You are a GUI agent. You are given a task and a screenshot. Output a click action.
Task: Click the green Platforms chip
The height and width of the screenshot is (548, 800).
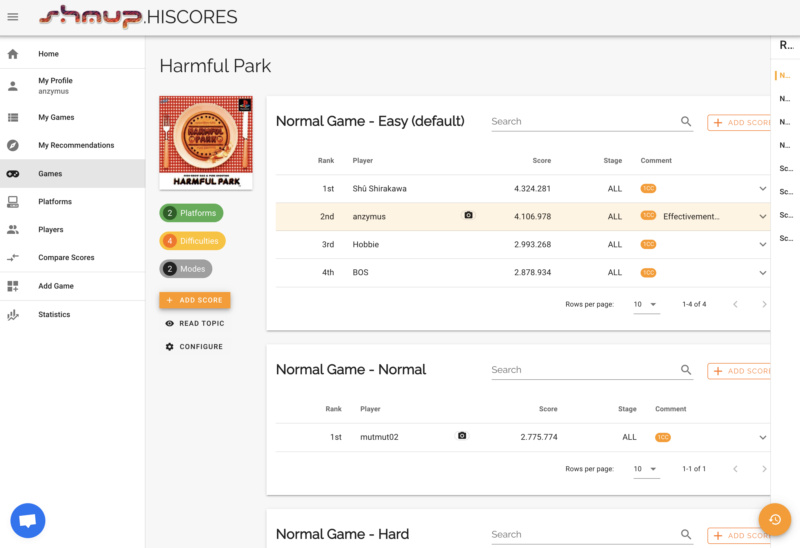point(191,213)
